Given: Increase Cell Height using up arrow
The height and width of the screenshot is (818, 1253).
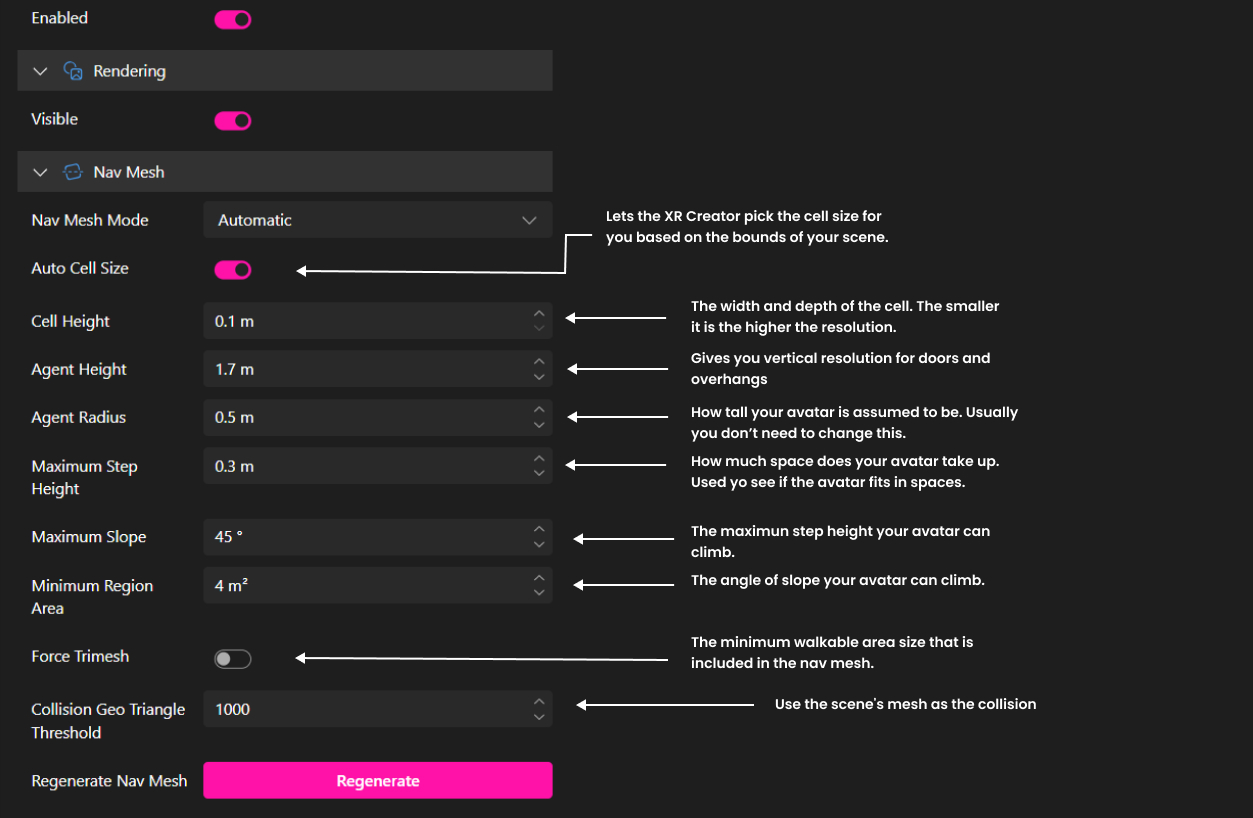Looking at the screenshot, I should (x=539, y=314).
